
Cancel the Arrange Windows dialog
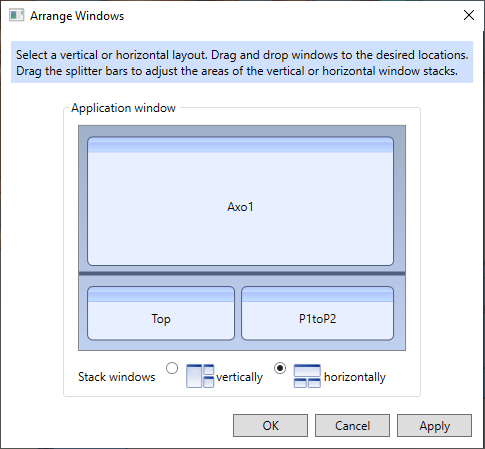[352, 425]
